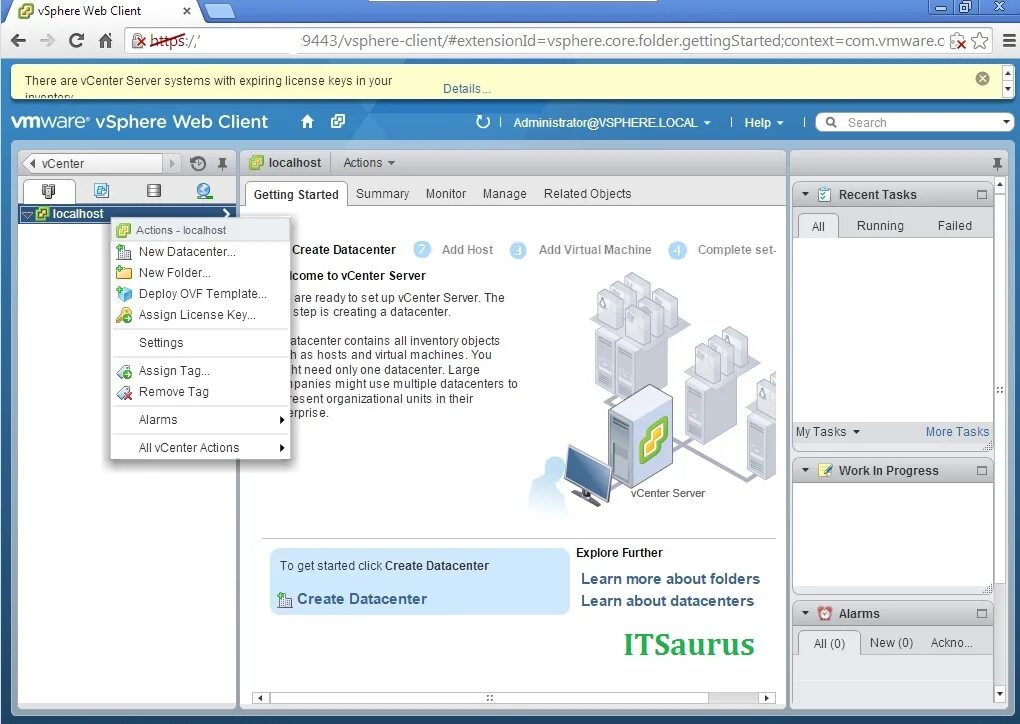Maximize the Alarms panel
Image resolution: width=1020 pixels, height=724 pixels.
(982, 613)
